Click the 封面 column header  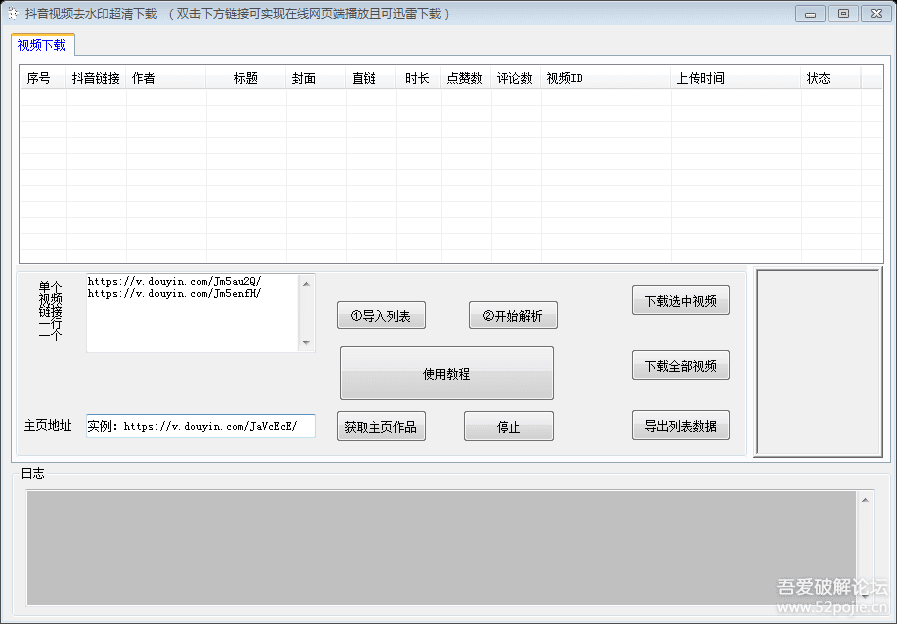point(316,78)
